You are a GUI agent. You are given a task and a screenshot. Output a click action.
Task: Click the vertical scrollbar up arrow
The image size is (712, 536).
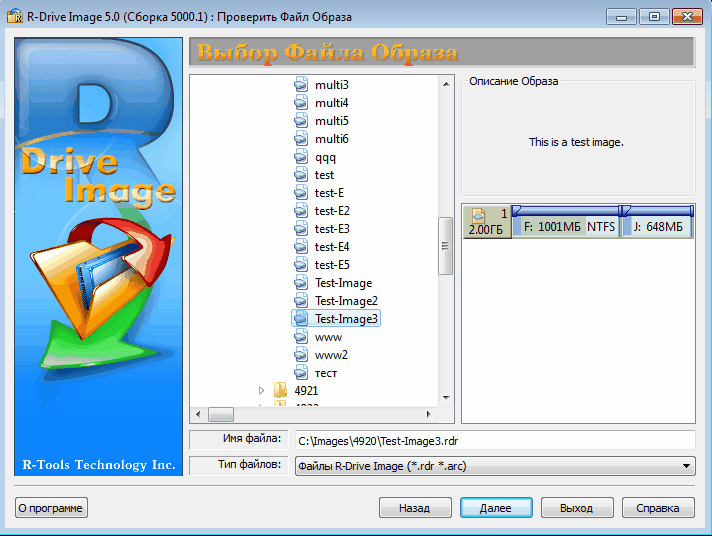click(x=446, y=84)
